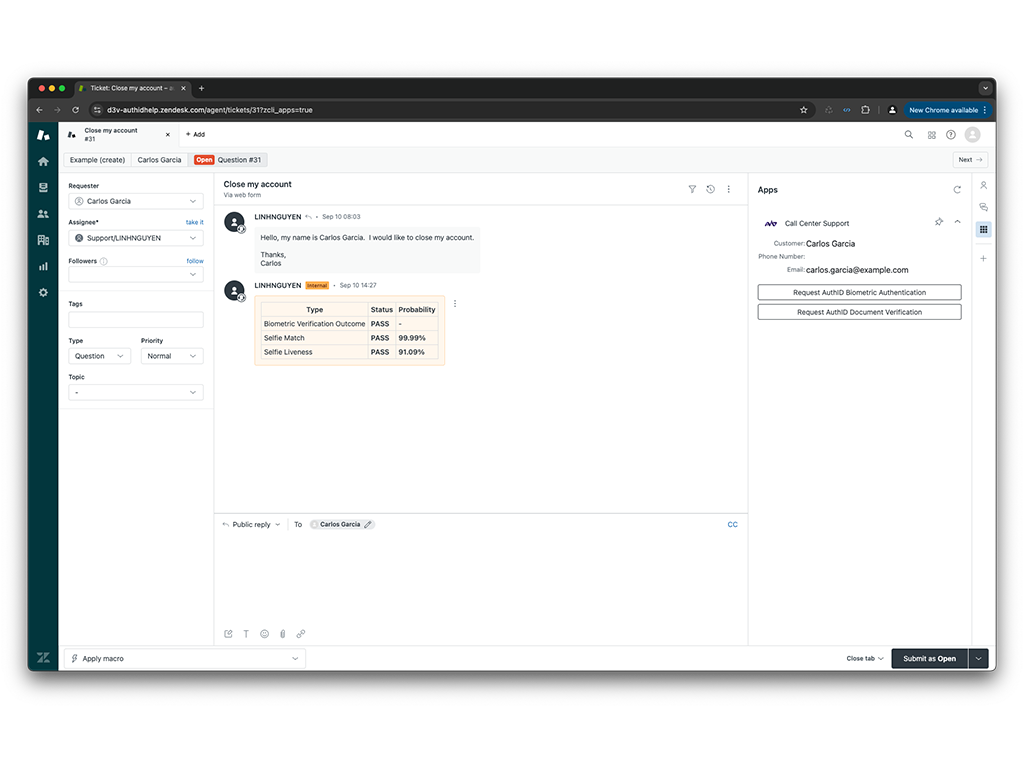Switch to the Carlos Garcia tab
This screenshot has width=1024, height=768.
pyautogui.click(x=159, y=160)
